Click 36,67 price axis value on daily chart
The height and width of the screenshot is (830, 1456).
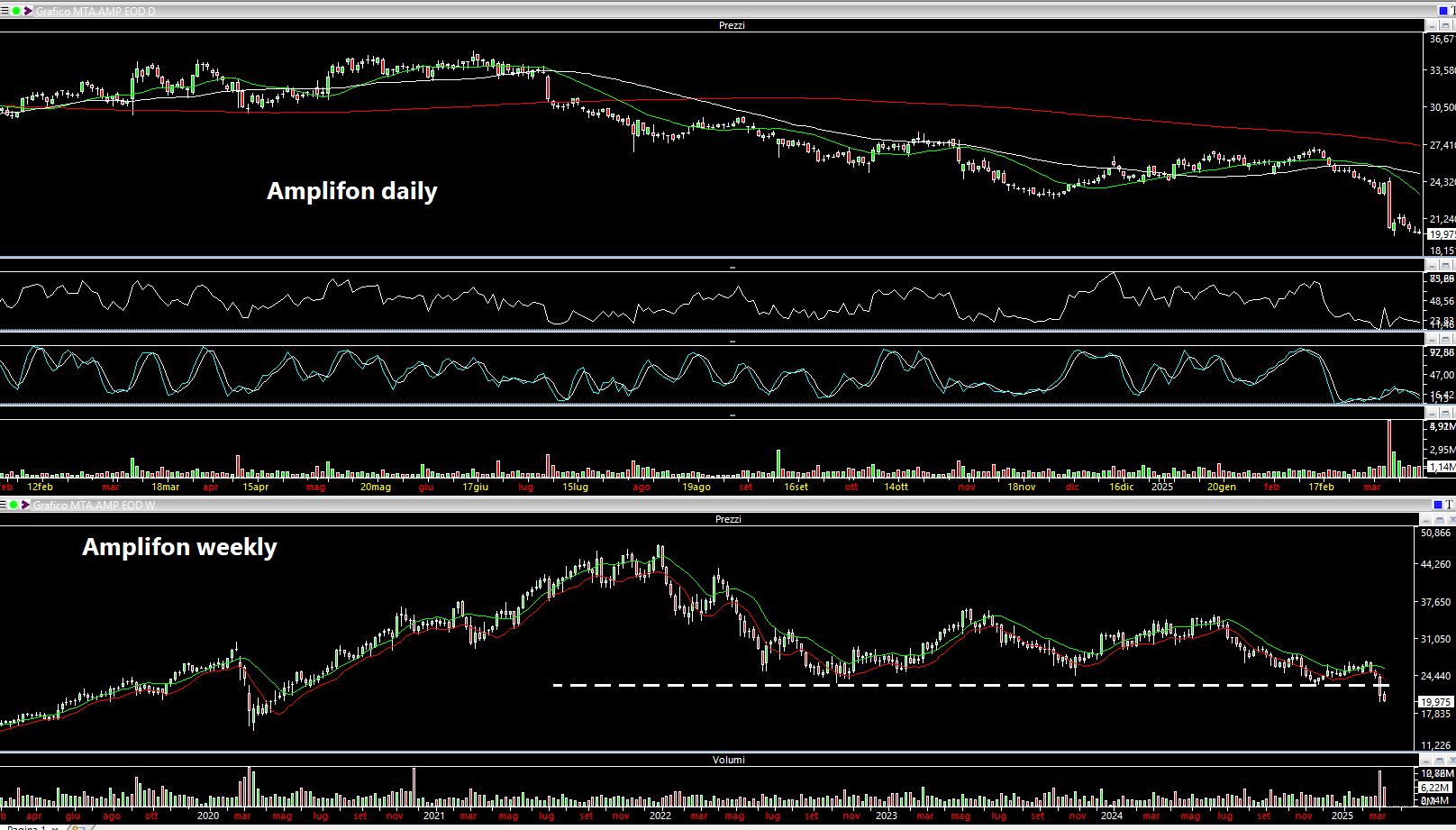click(1442, 39)
